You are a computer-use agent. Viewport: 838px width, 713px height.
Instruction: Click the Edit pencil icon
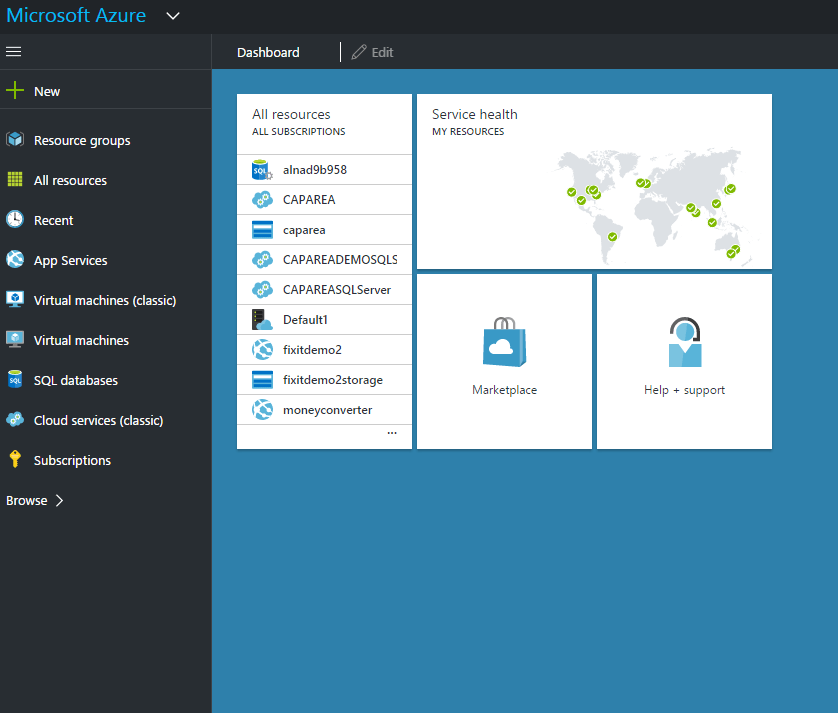[359, 52]
